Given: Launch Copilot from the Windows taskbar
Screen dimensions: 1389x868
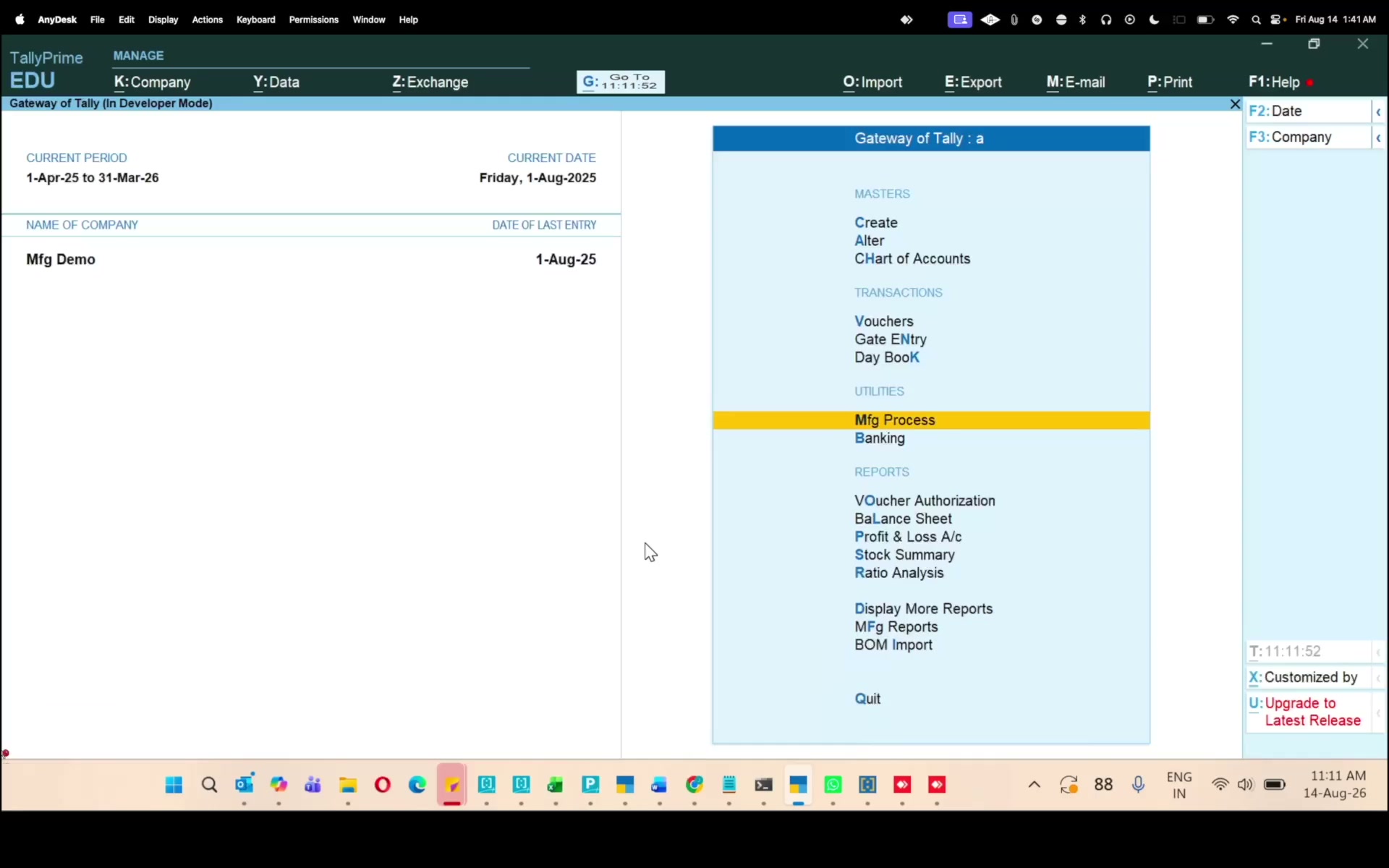Looking at the screenshot, I should point(279,785).
